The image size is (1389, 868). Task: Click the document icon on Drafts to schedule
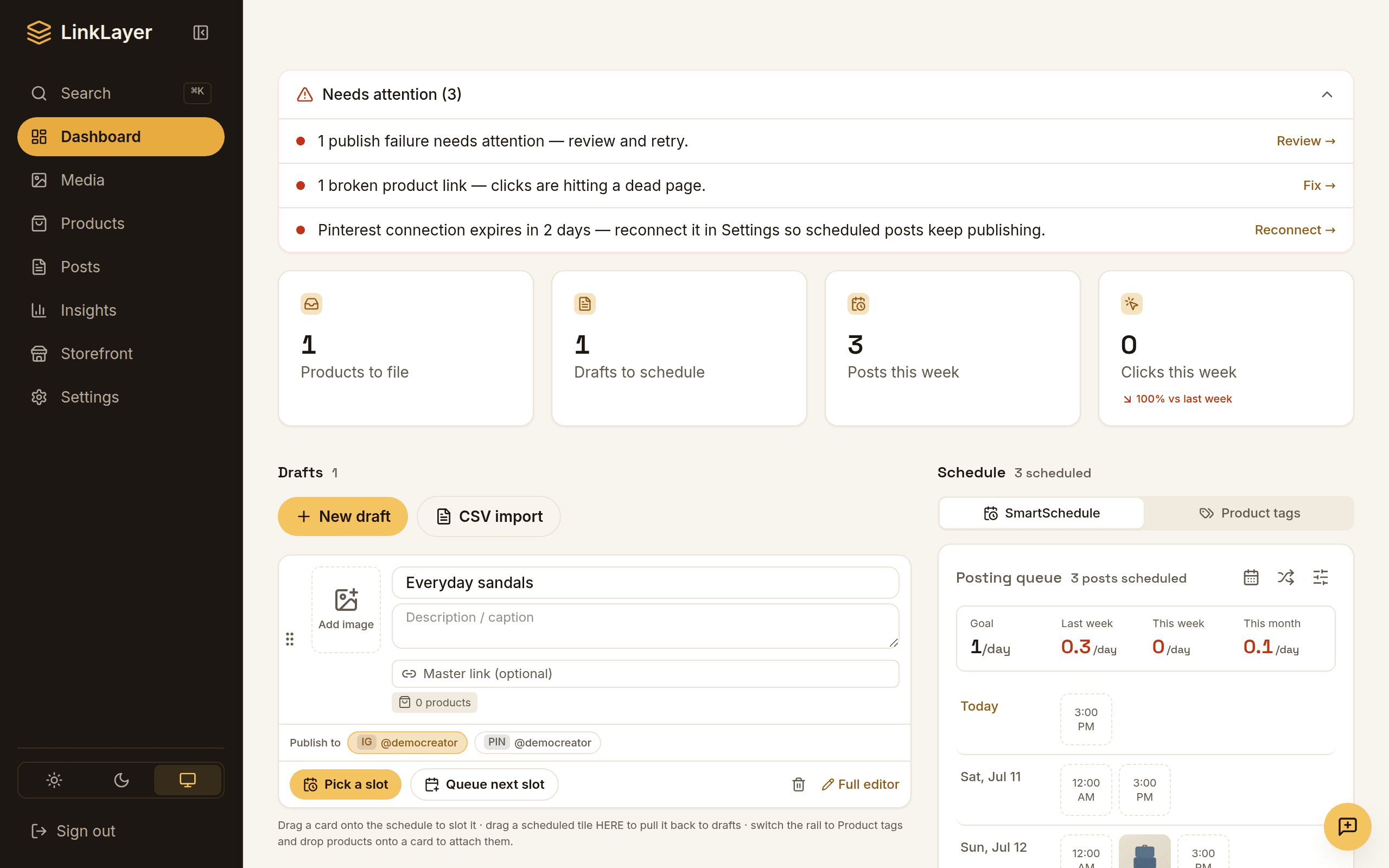585,304
